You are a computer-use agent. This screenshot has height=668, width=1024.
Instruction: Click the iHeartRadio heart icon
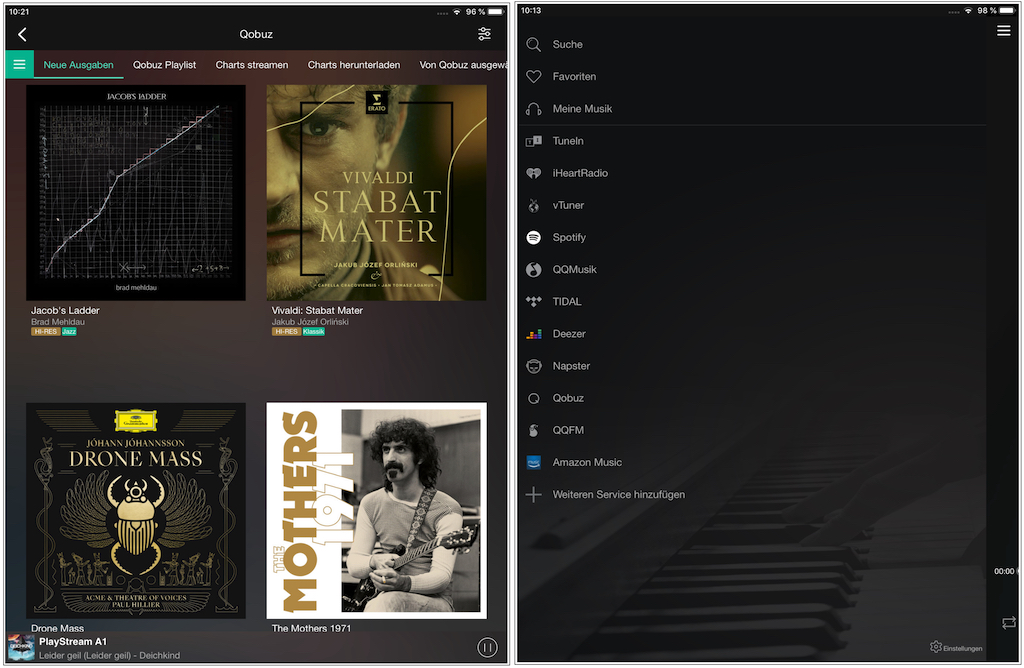coord(534,173)
